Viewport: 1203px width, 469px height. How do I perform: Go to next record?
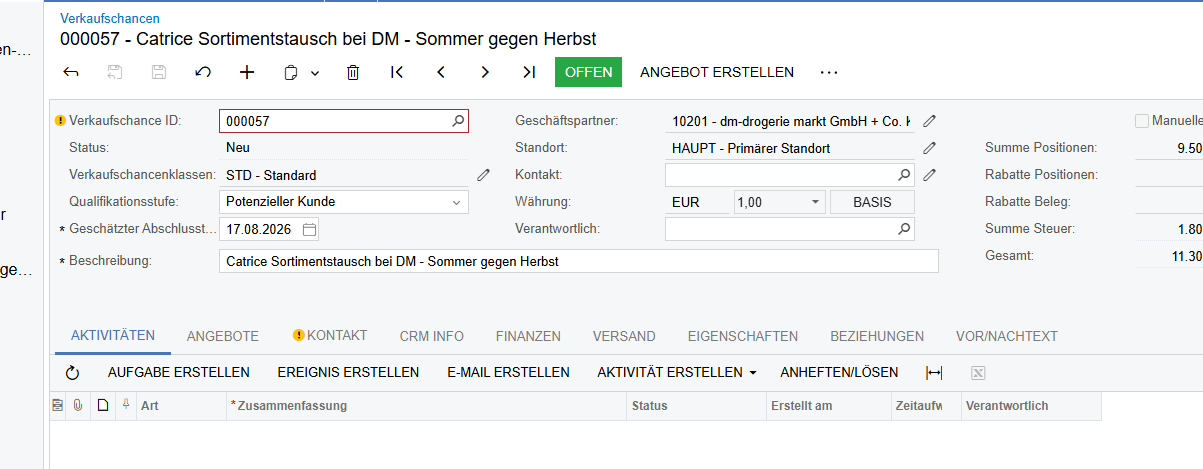click(x=485, y=72)
